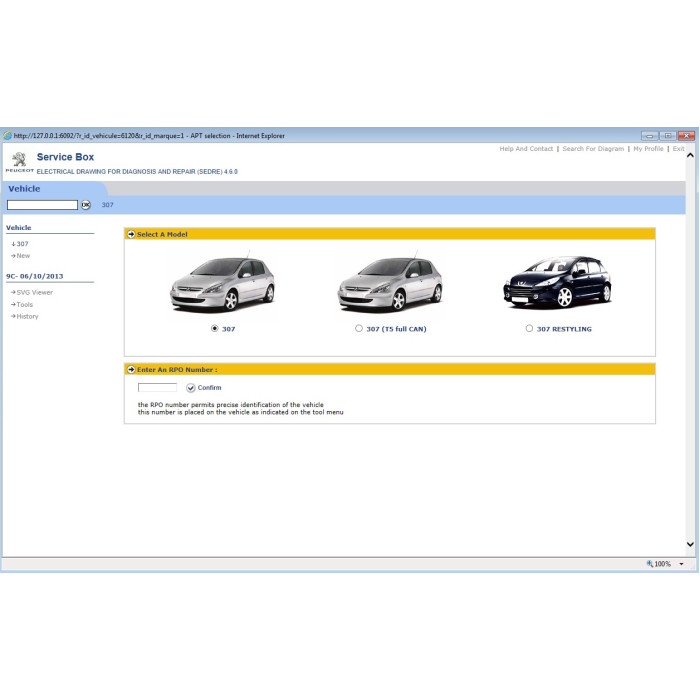
Task: Click the scrollbar down arrow
Action: 690,544
